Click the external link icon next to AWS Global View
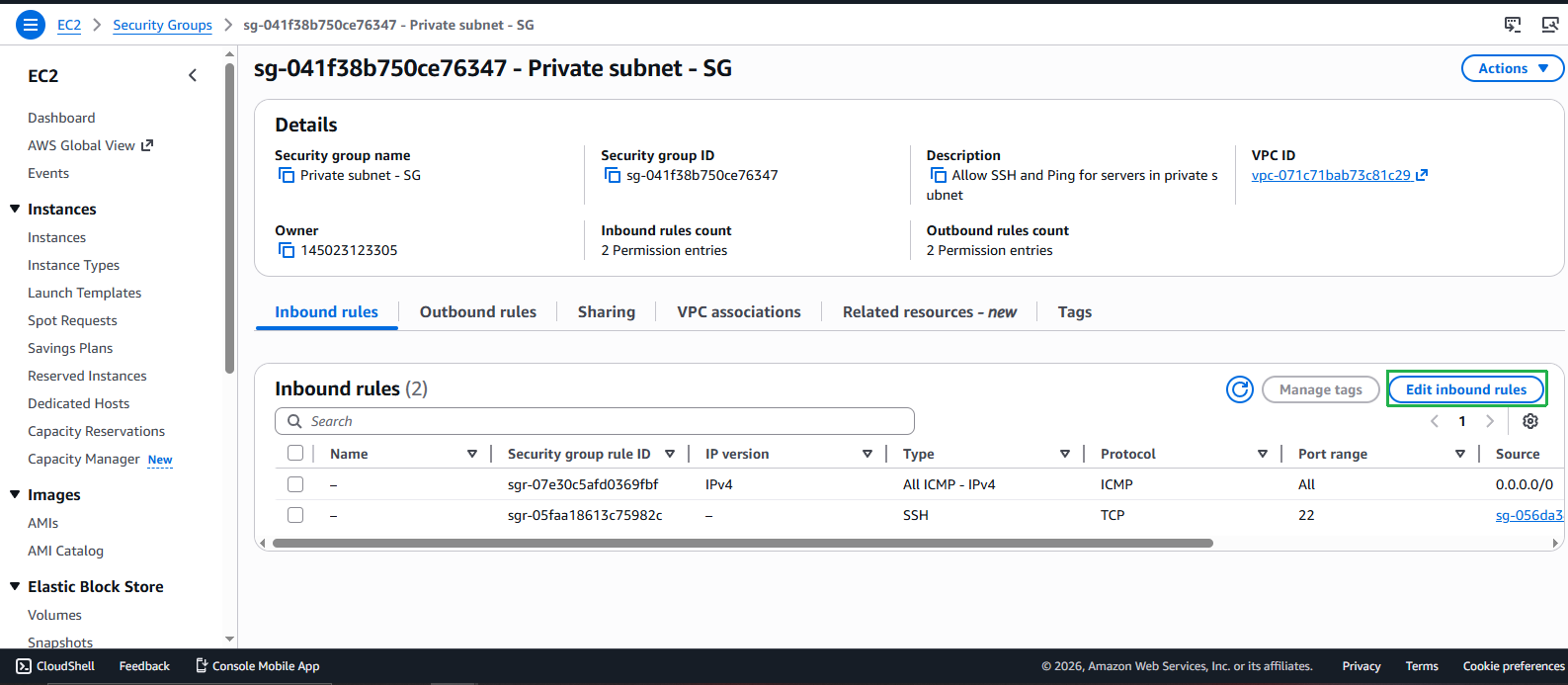Screen dimensions: 1568x685 point(147,145)
